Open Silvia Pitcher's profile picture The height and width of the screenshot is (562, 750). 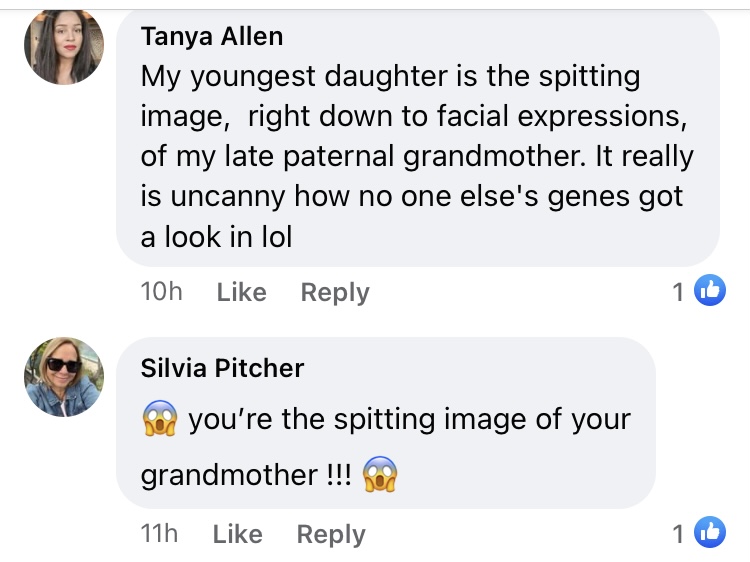point(64,377)
